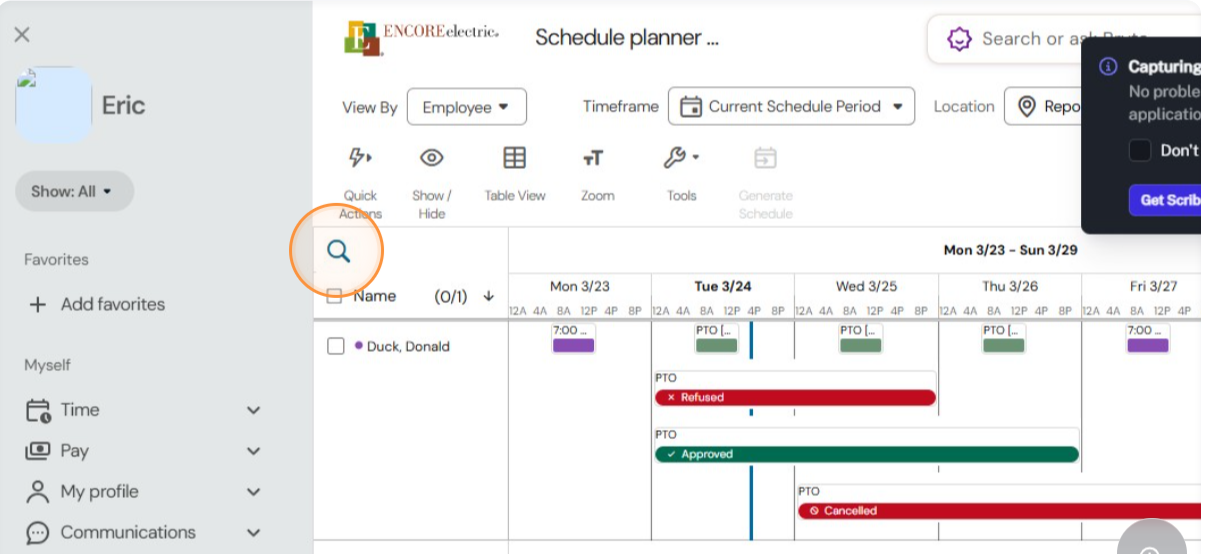This screenshot has height=554, width=1217.
Task: Click the green Approved PTO bar
Action: (x=867, y=454)
